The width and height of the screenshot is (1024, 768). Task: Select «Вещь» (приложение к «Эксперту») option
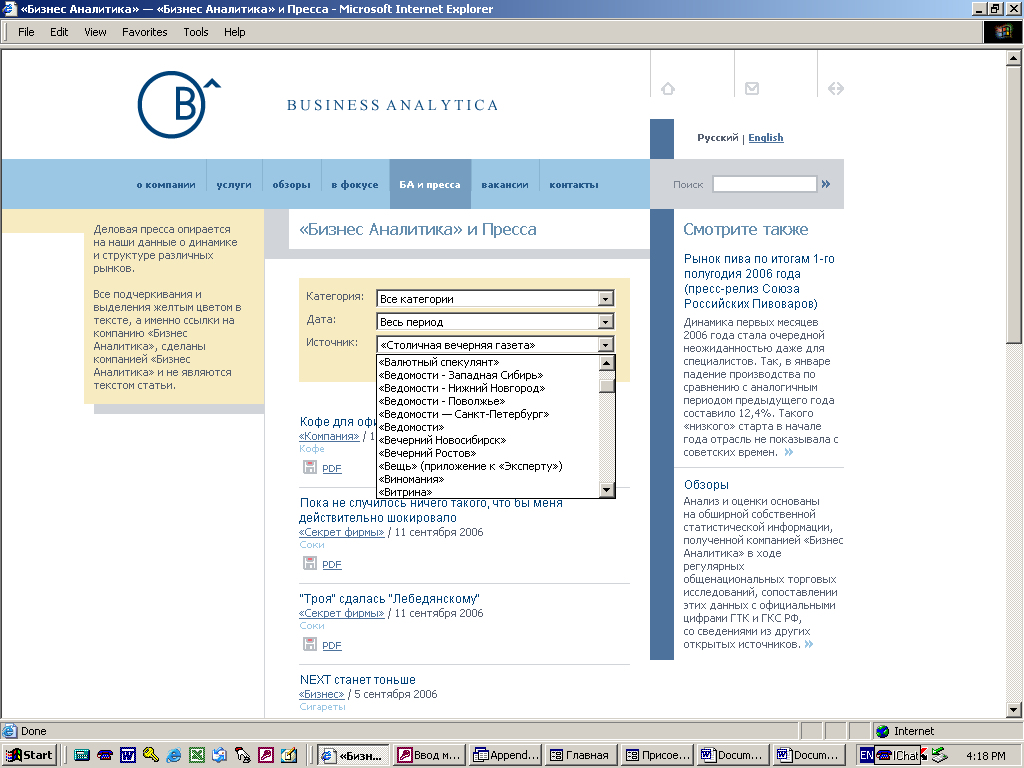click(488, 466)
